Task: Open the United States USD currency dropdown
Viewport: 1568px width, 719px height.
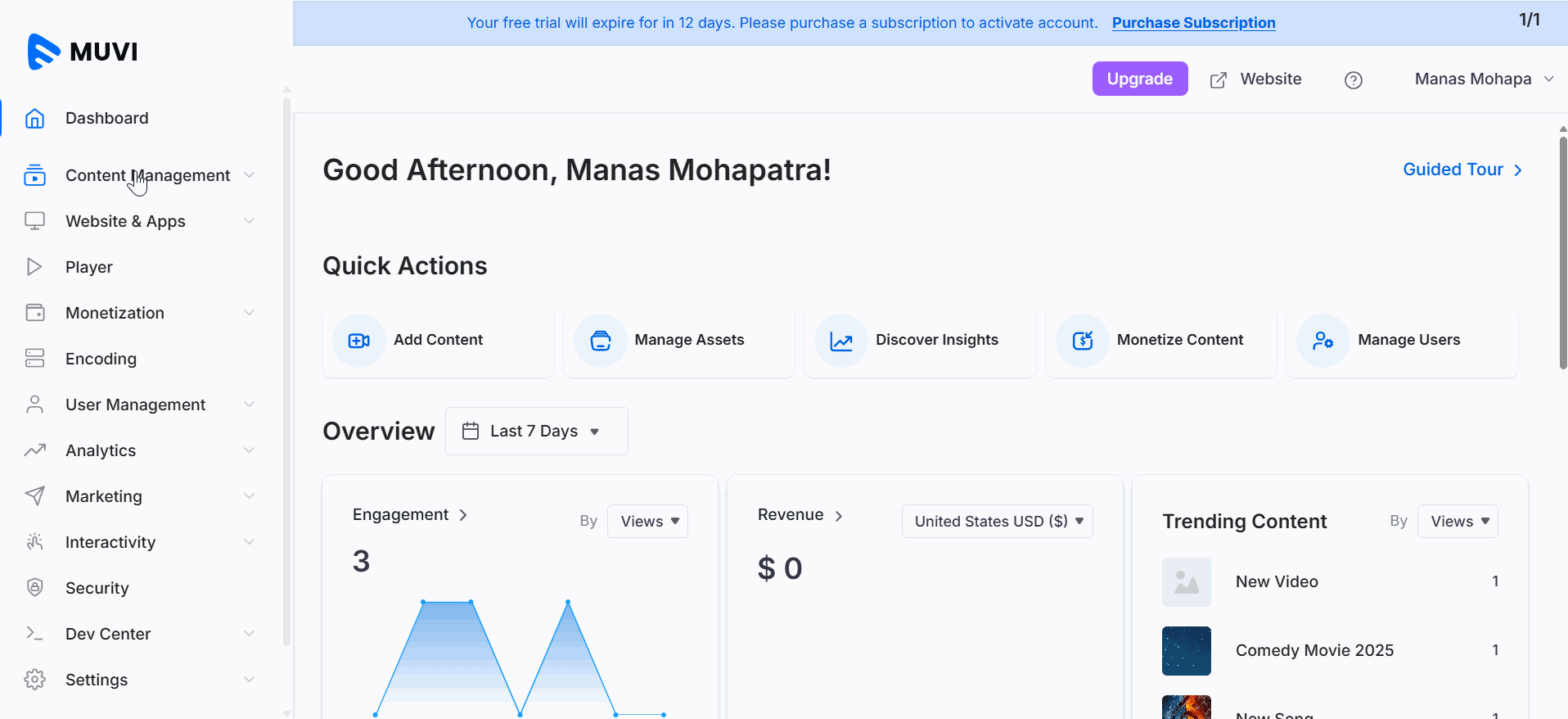Action: pyautogui.click(x=997, y=522)
